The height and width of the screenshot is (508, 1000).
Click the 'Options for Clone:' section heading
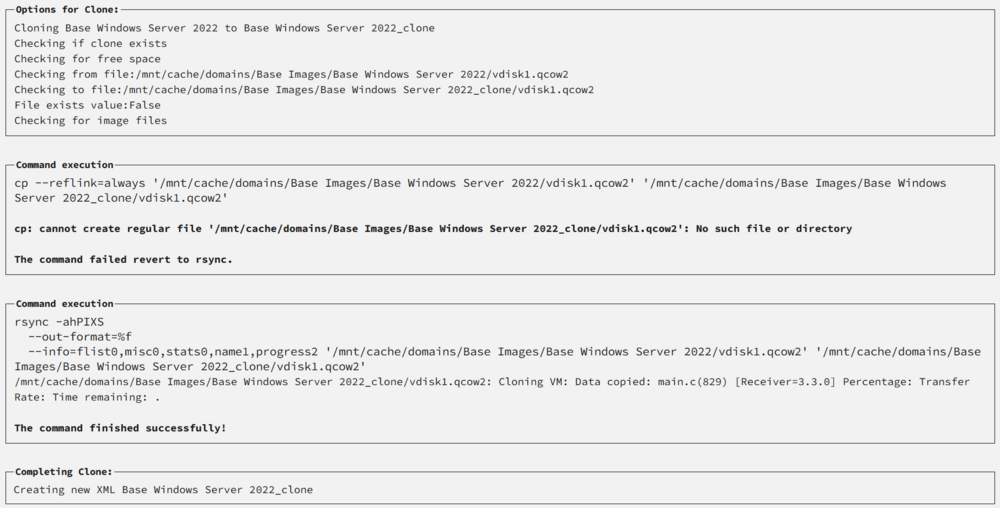coord(67,10)
